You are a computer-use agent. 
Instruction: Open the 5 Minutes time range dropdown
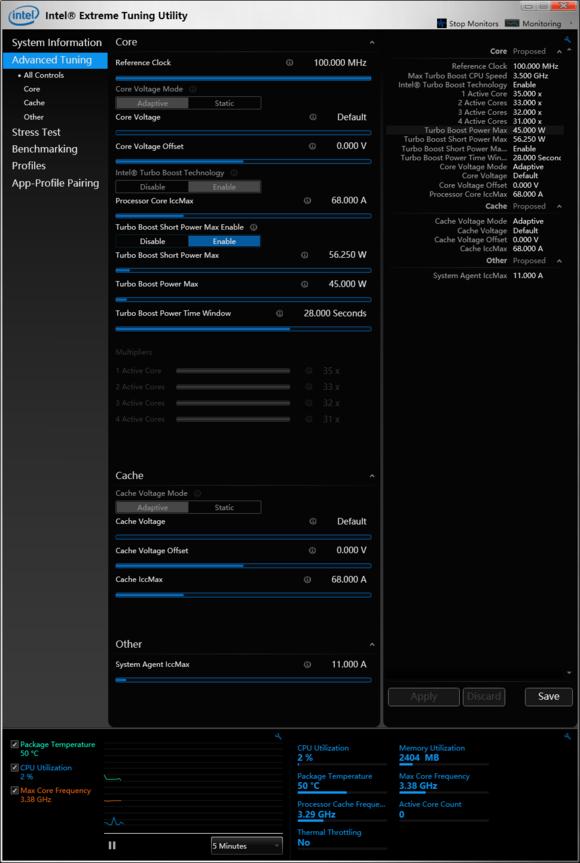247,846
